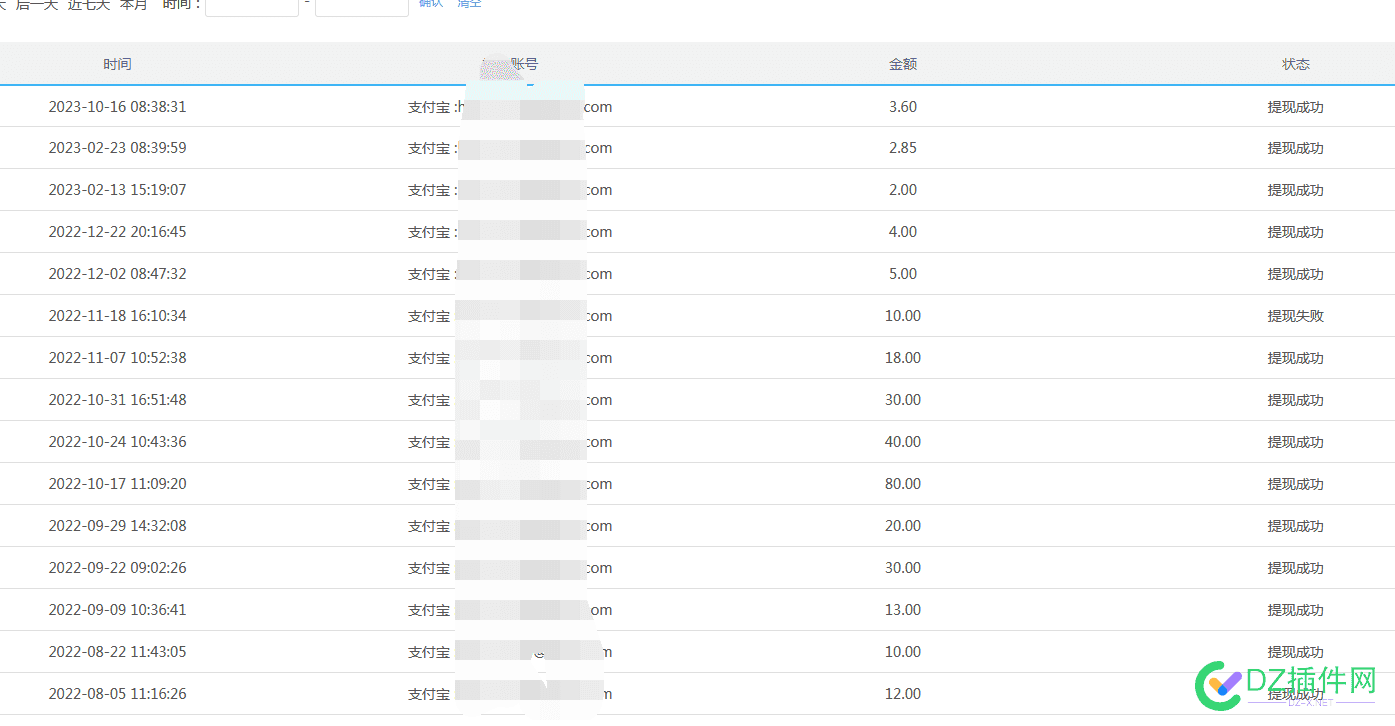Click the 时间 column header
The width and height of the screenshot is (1395, 726).
pyautogui.click(x=117, y=64)
